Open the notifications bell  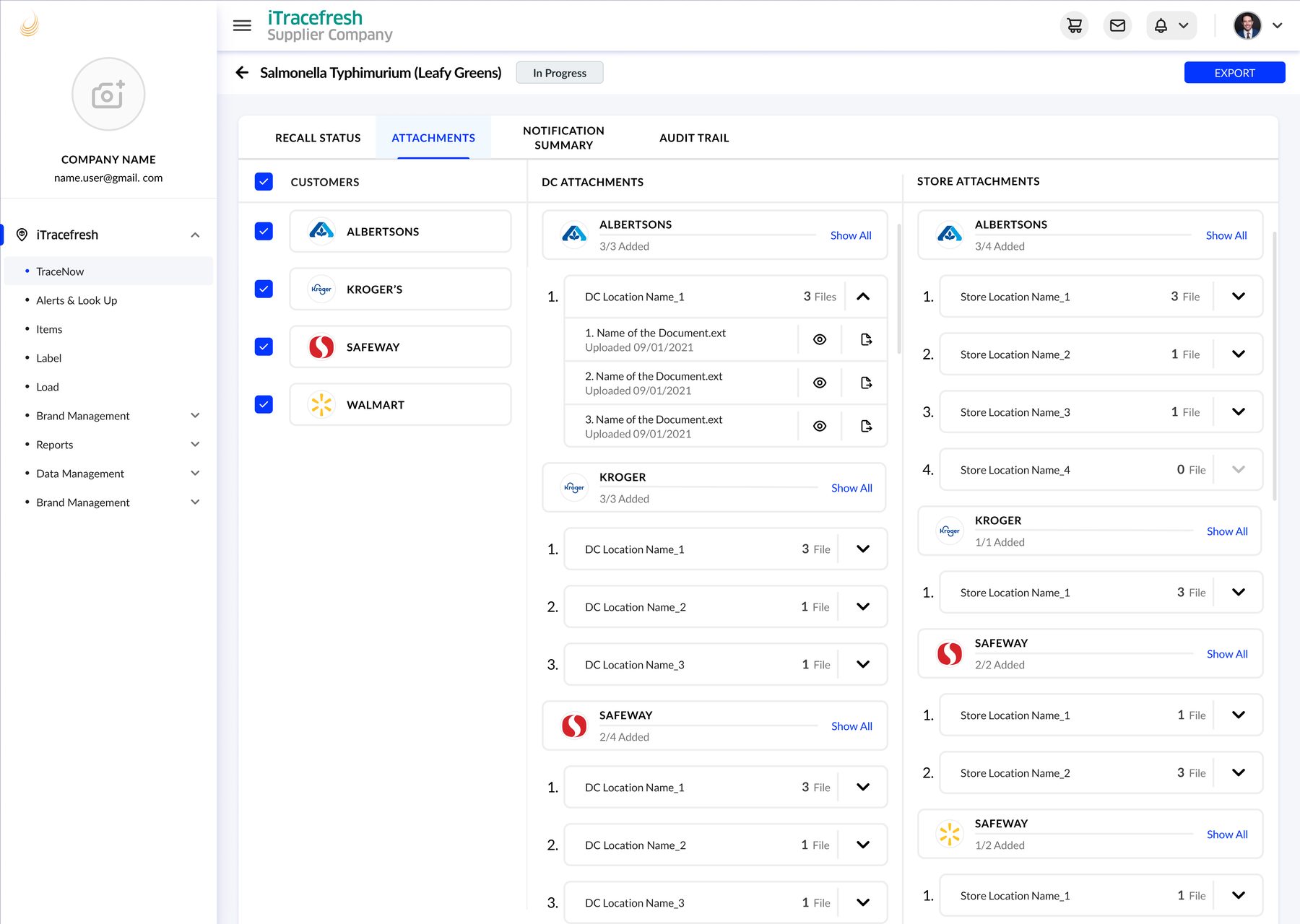coord(1161,26)
